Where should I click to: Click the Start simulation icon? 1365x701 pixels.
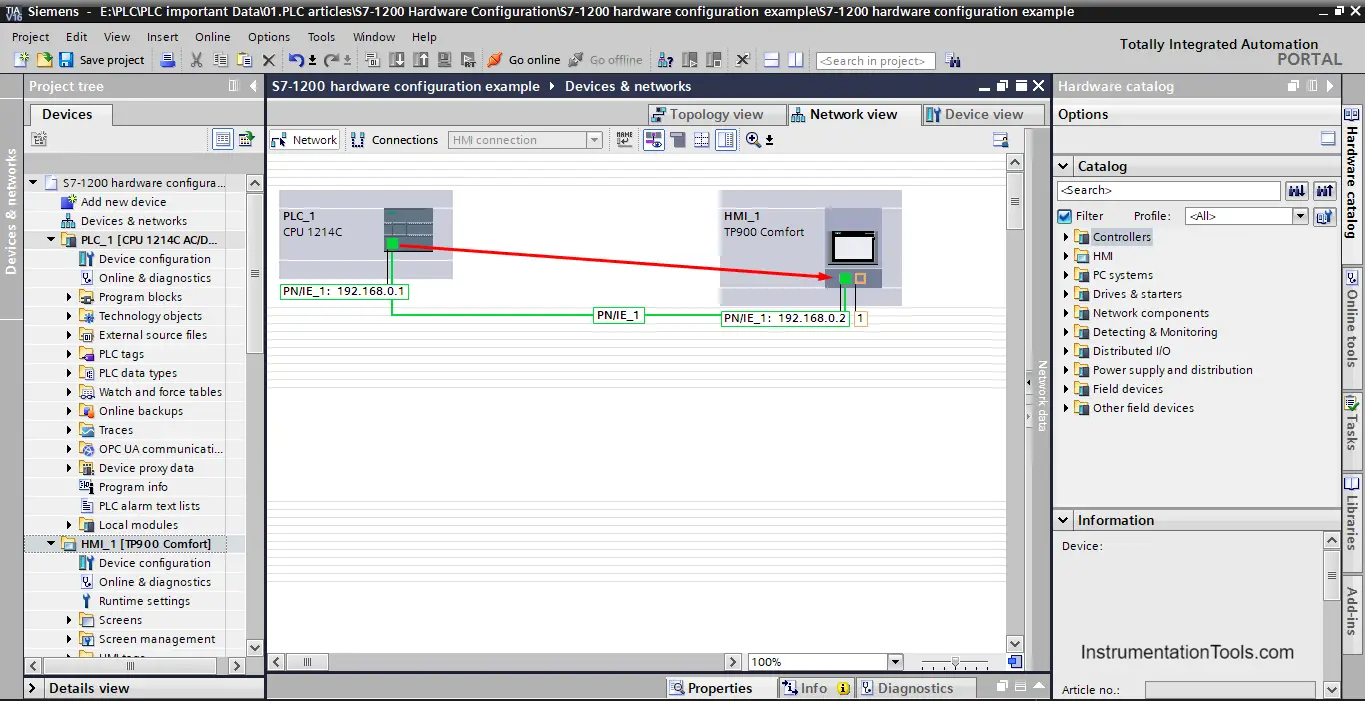[443, 60]
